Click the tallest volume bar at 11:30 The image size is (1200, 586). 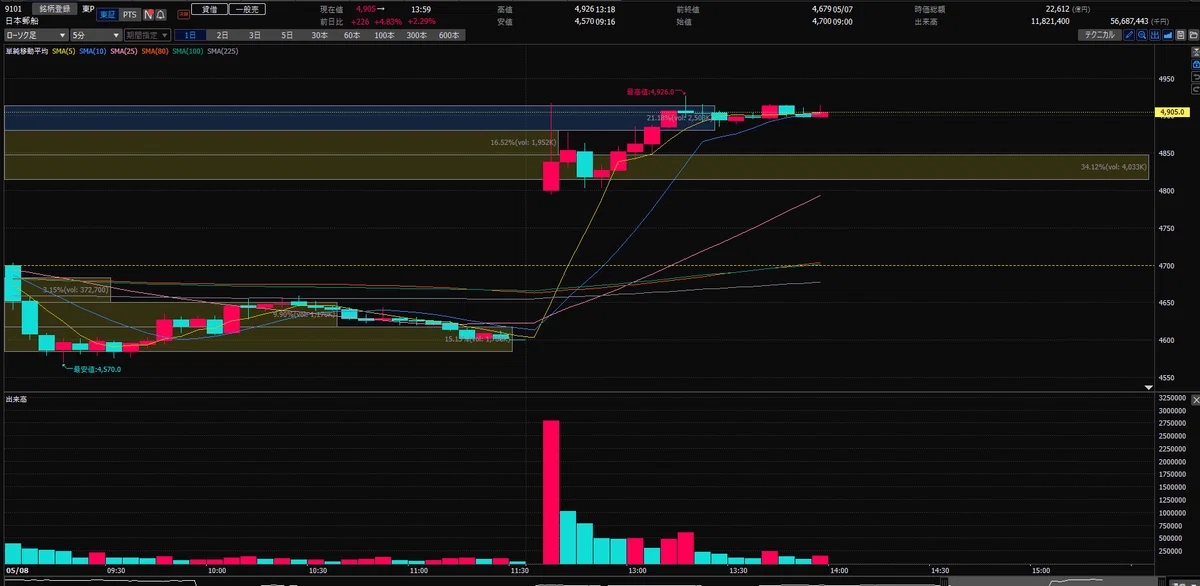[x=551, y=492]
